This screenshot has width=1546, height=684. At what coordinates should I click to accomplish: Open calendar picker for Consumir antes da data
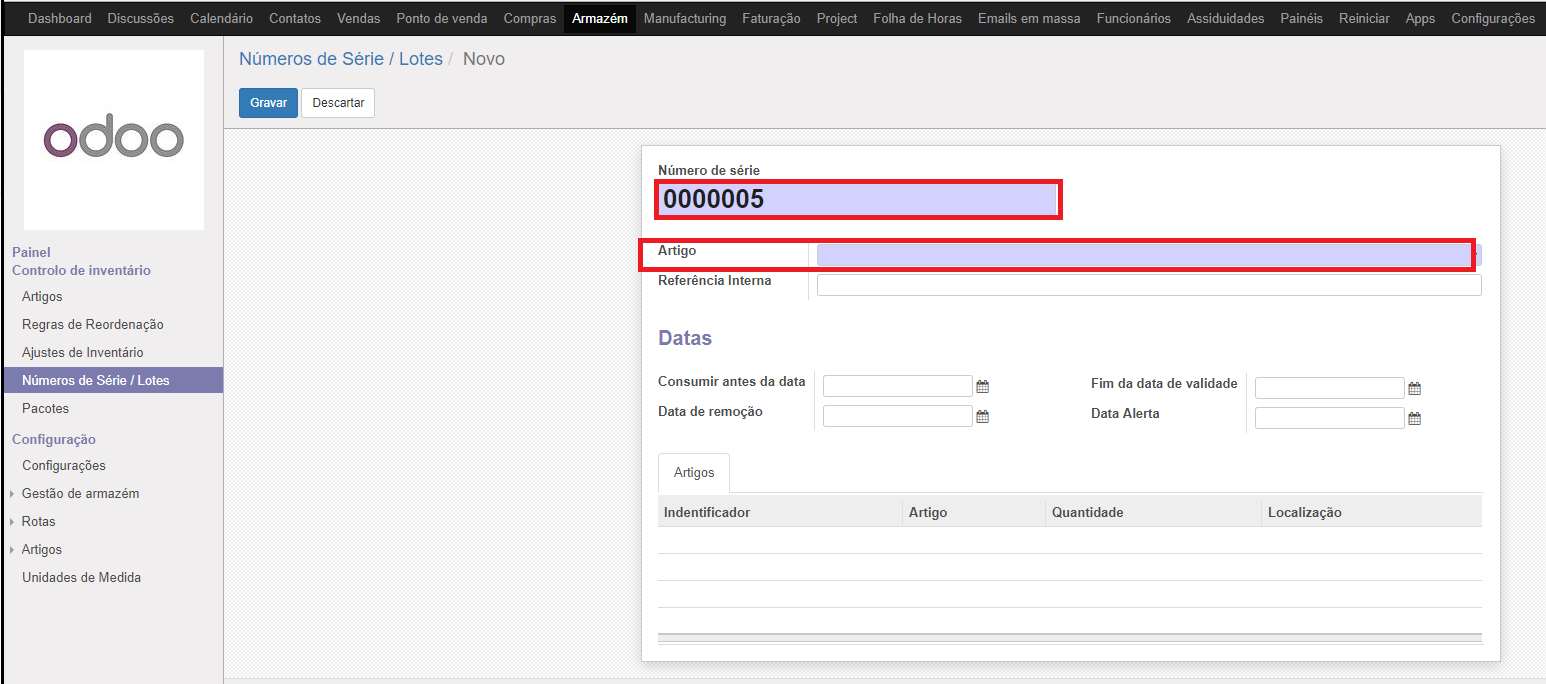[x=982, y=387]
